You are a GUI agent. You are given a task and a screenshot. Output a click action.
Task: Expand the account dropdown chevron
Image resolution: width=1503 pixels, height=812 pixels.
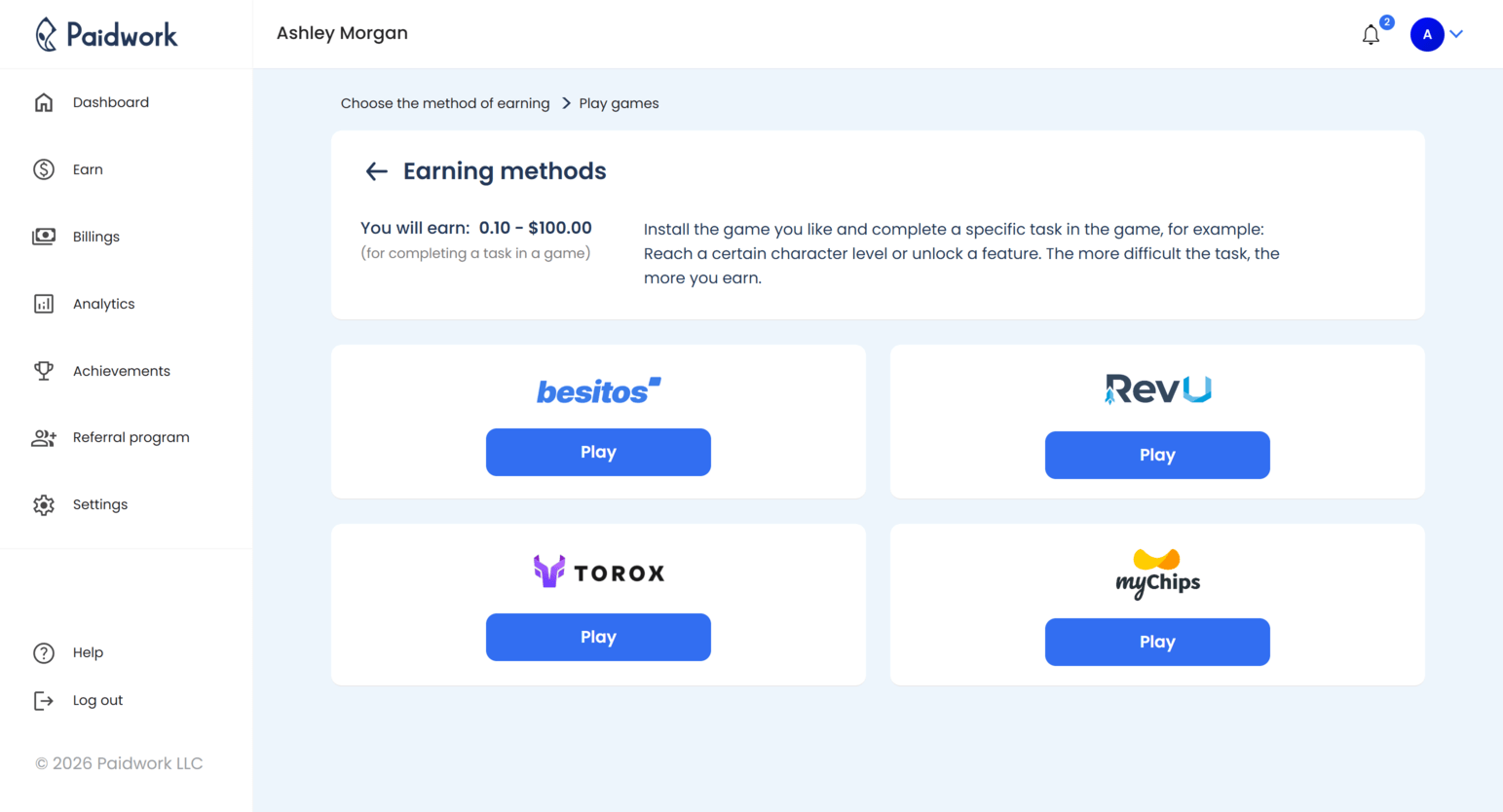1457,34
